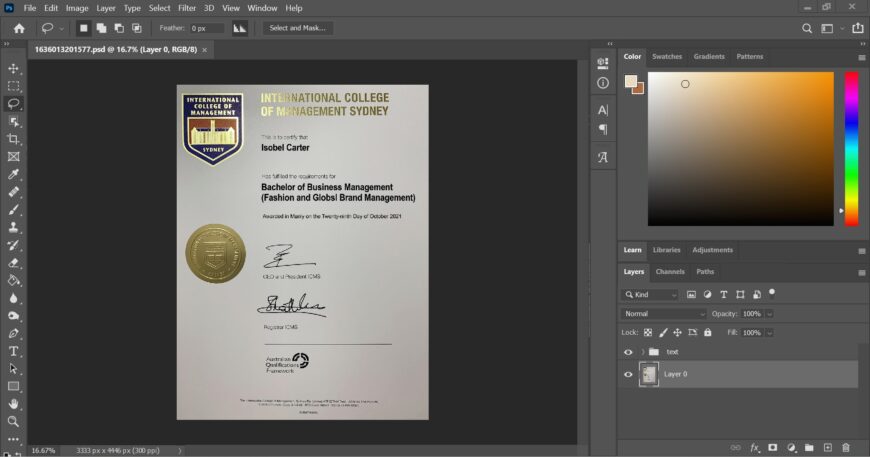Image resolution: width=870 pixels, height=457 pixels.
Task: Open the Opacity slider dropdown
Action: [770, 314]
